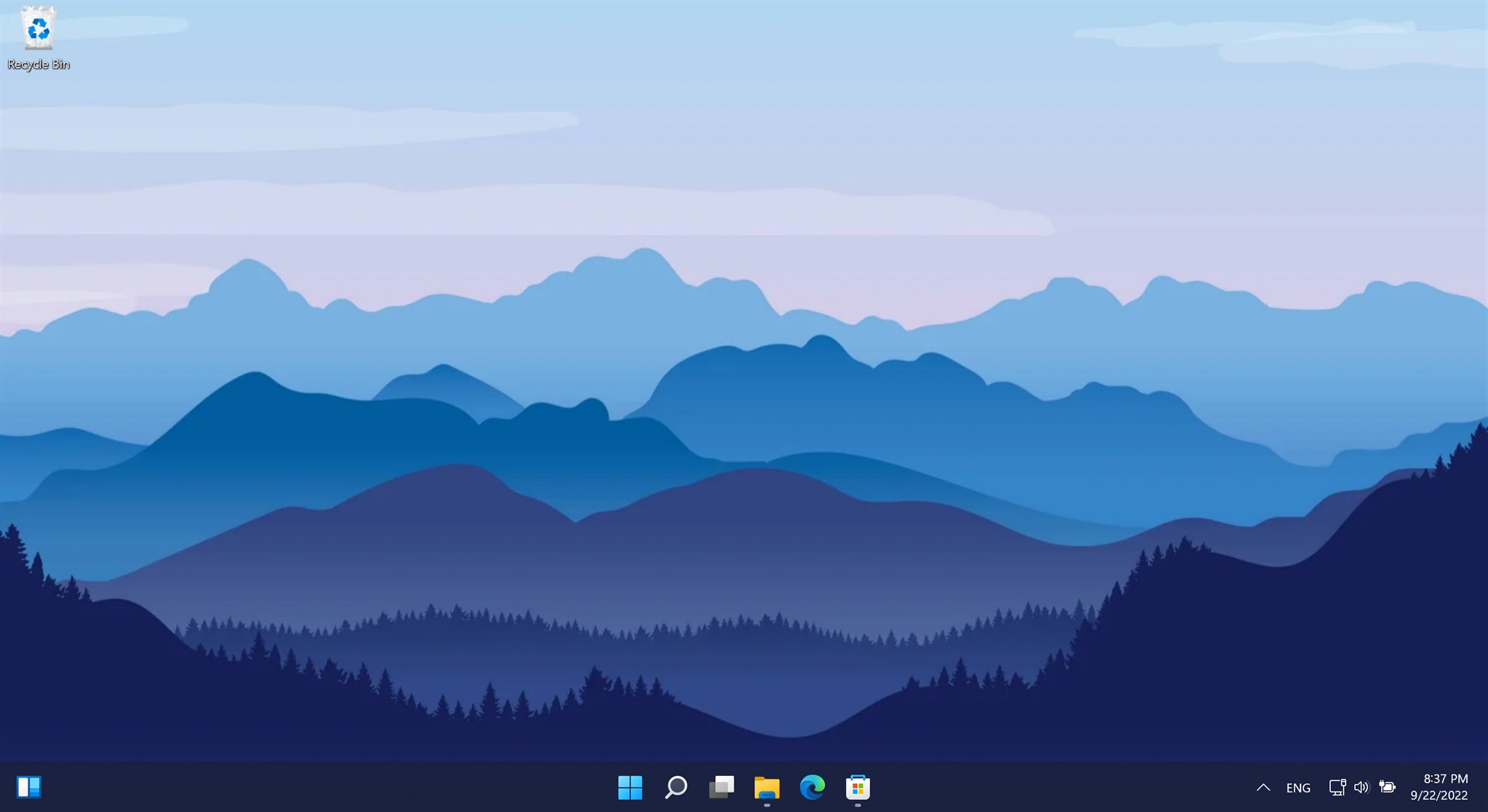
Task: Open the Widgets panel
Action: pos(28,787)
